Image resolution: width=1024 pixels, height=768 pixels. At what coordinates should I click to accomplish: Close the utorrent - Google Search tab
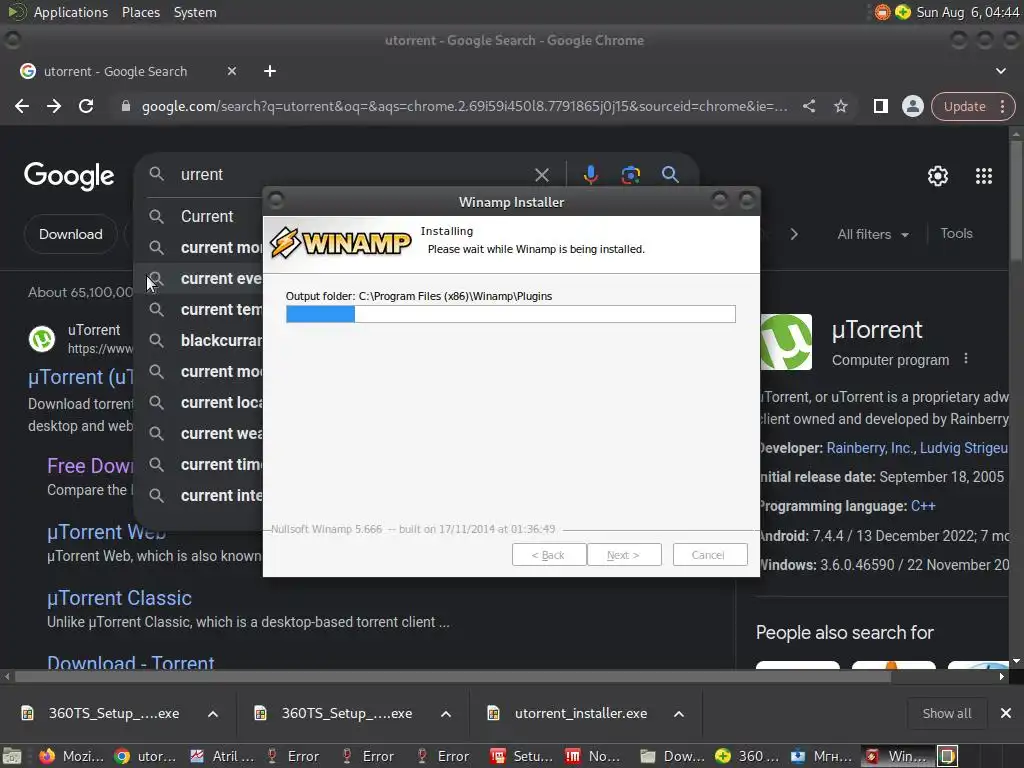pos(232,71)
